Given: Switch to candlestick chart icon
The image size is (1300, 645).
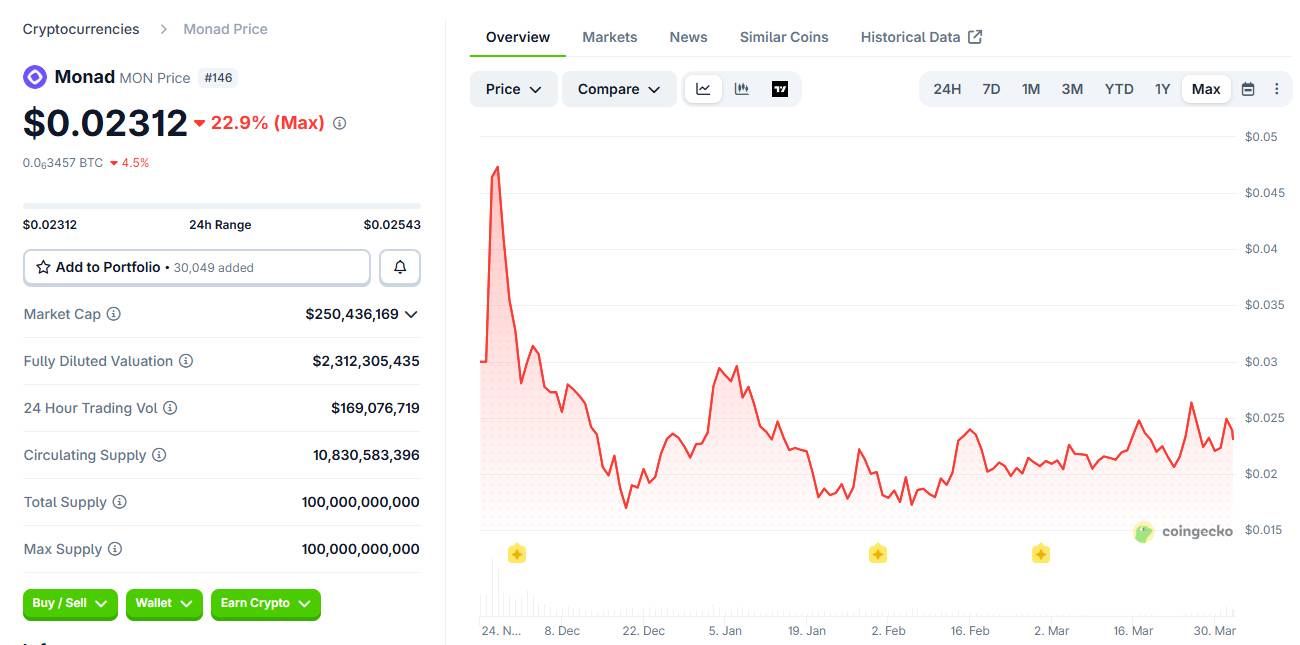Looking at the screenshot, I should (x=740, y=88).
